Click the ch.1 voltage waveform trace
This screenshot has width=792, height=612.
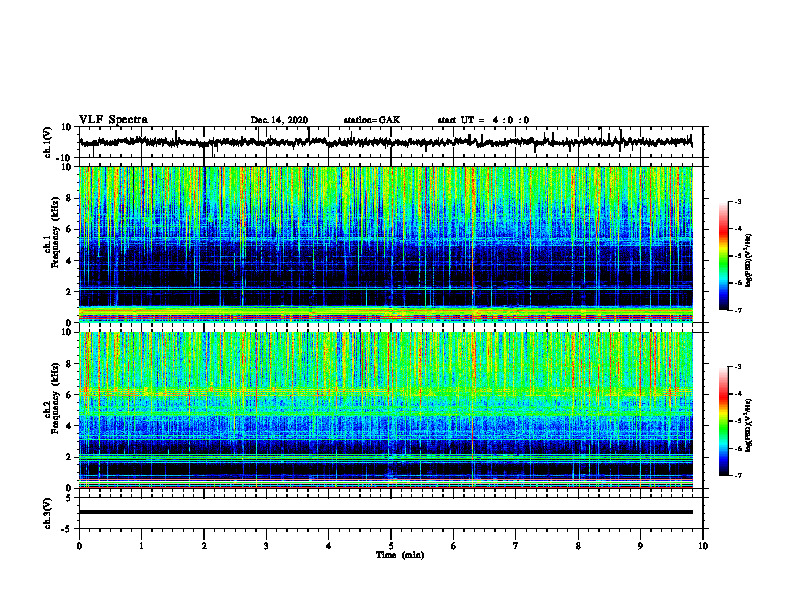click(385, 142)
